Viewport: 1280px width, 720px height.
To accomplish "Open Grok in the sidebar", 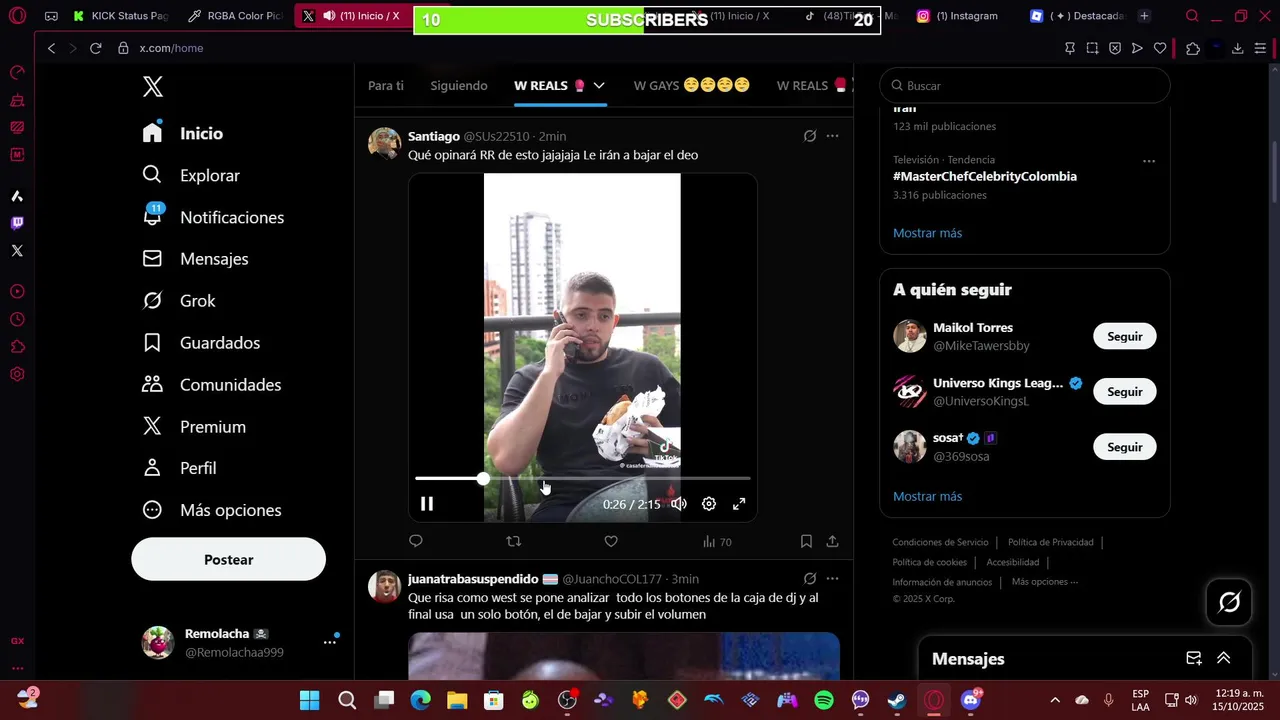I will [179, 301].
